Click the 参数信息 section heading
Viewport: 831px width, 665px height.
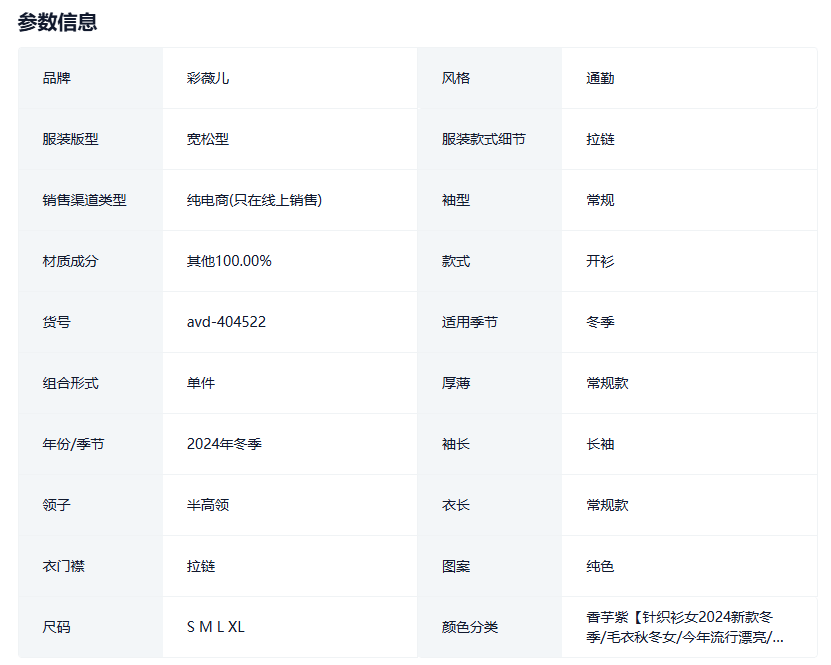point(57,22)
